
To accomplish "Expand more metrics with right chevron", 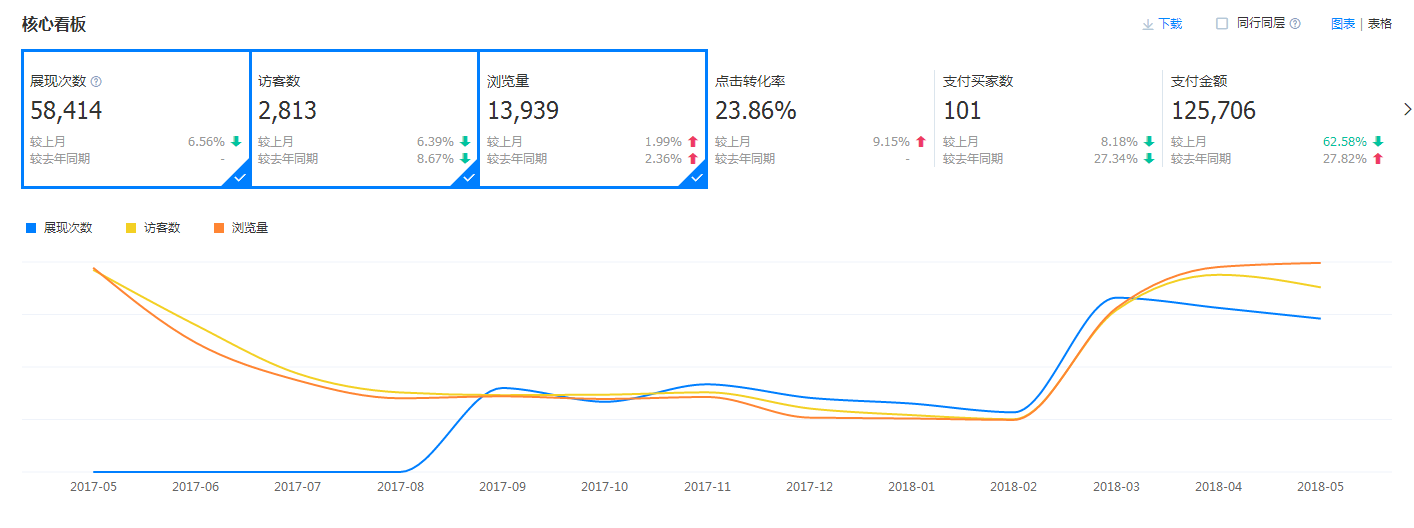I will coord(1408,109).
